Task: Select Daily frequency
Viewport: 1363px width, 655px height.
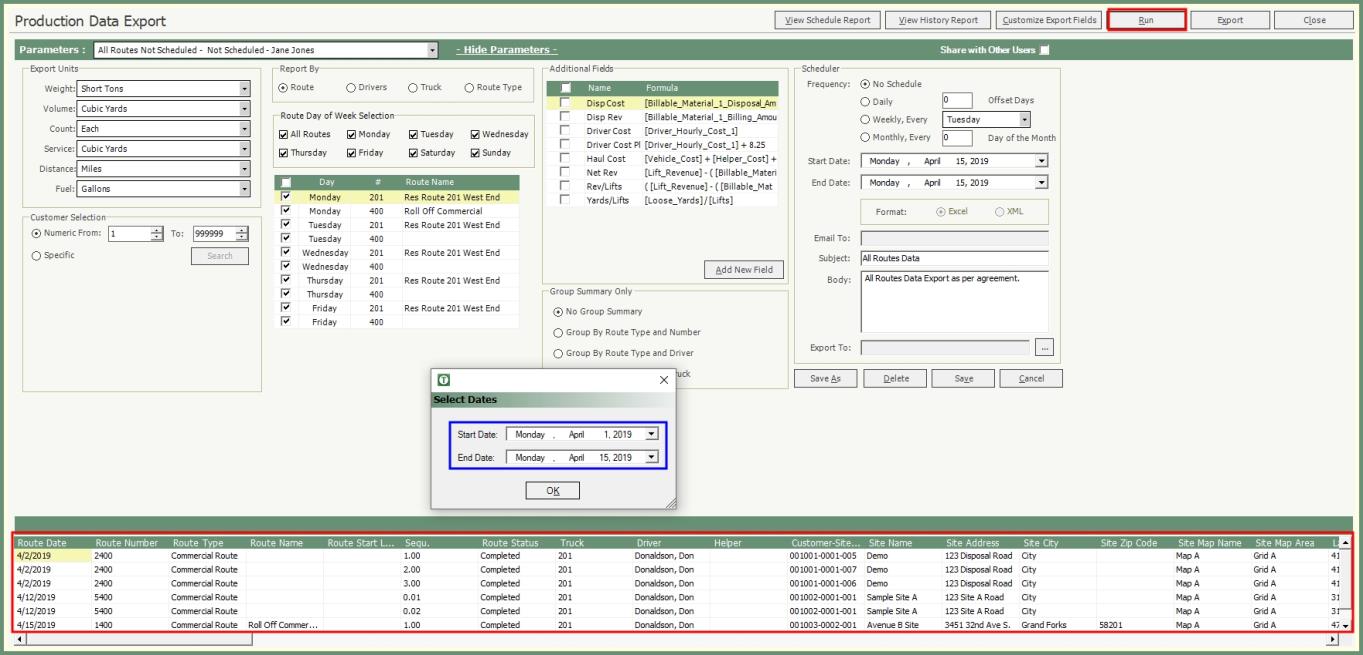Action: click(x=865, y=101)
